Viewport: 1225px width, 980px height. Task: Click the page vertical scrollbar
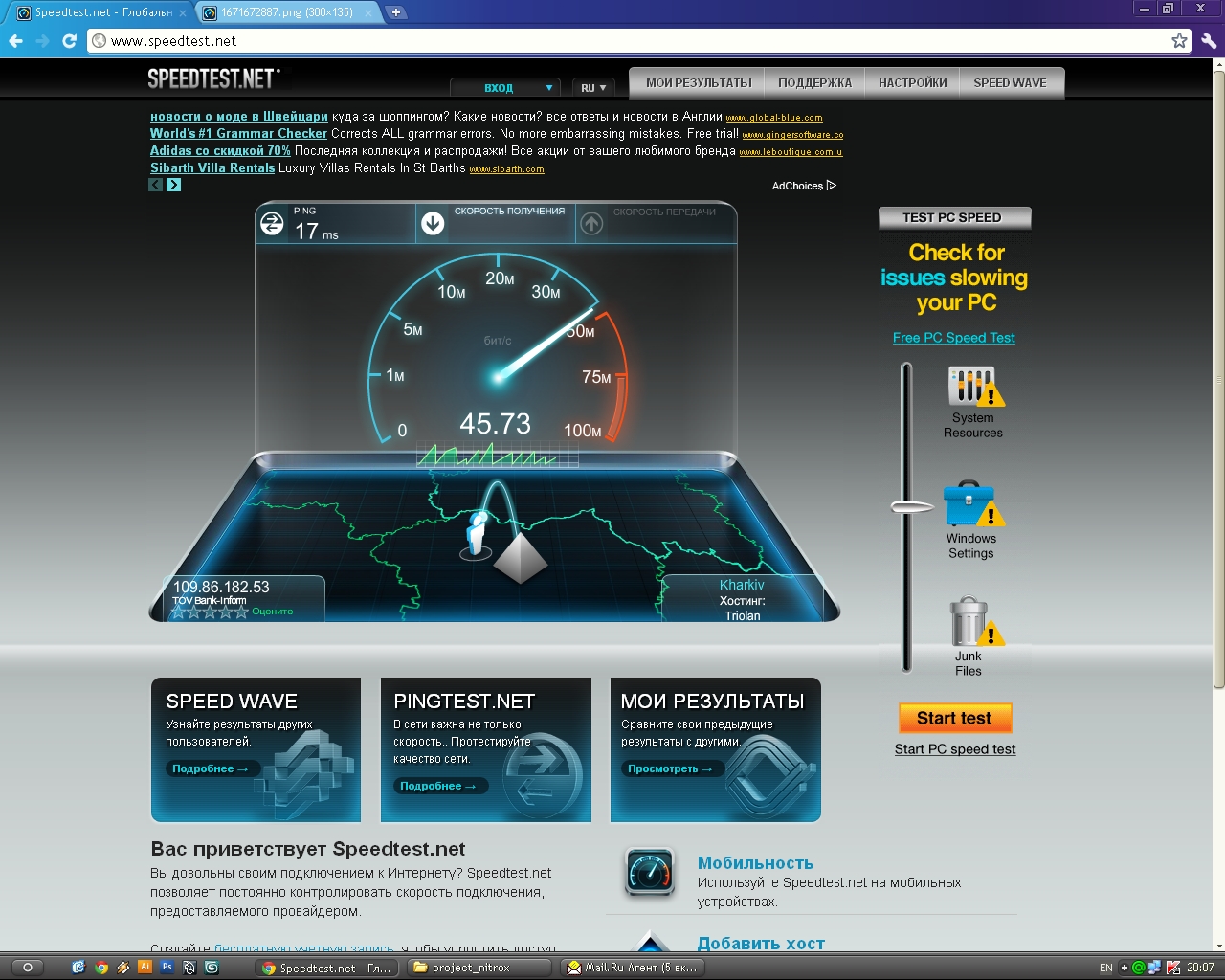point(1218,378)
